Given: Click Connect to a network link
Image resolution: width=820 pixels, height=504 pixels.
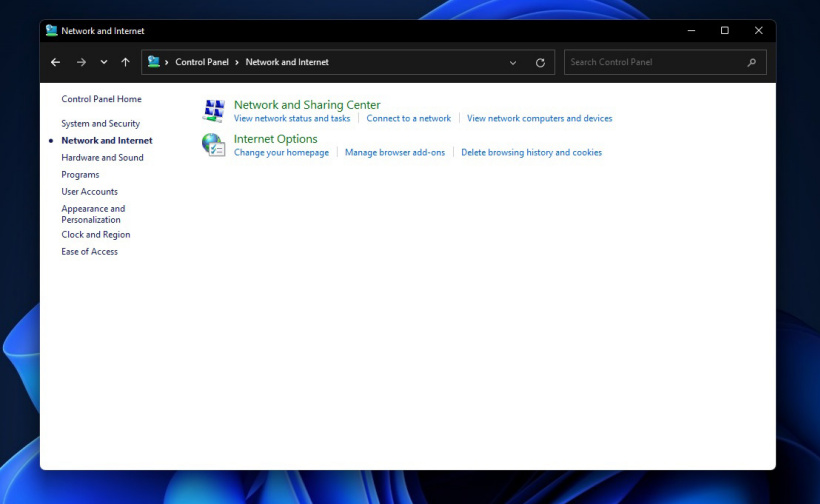Looking at the screenshot, I should (408, 119).
